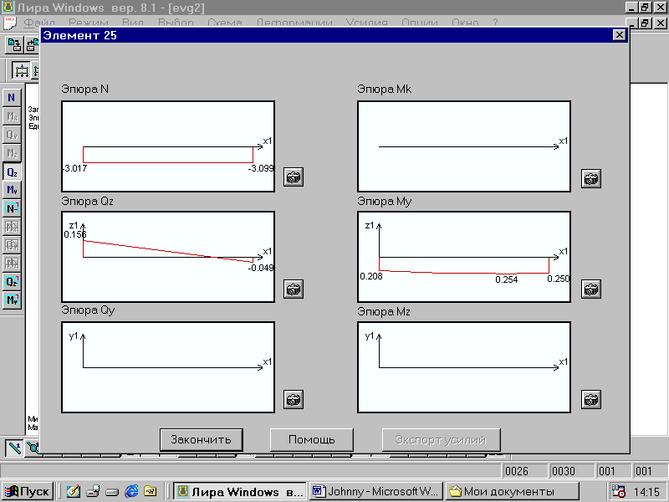Click the show desktop icon in quick launch

point(73,491)
